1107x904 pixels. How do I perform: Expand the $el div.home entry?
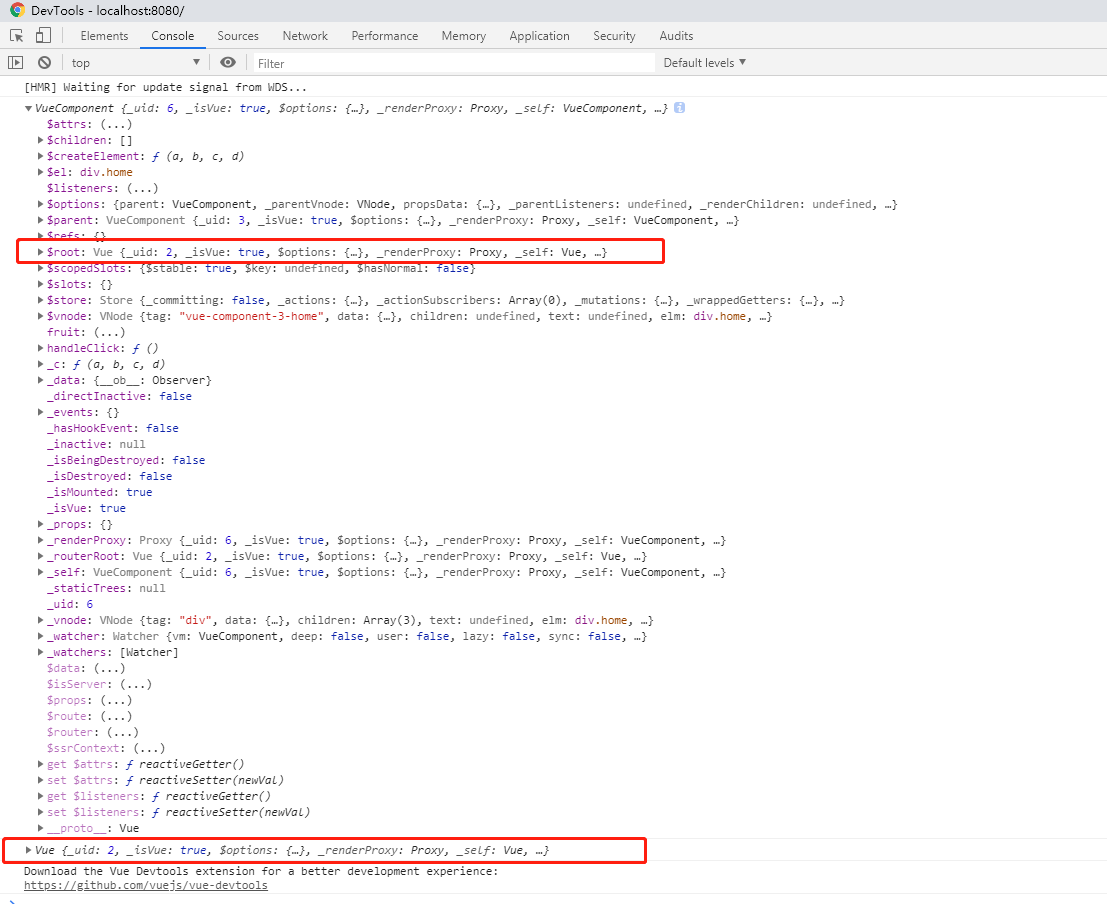pos(40,172)
